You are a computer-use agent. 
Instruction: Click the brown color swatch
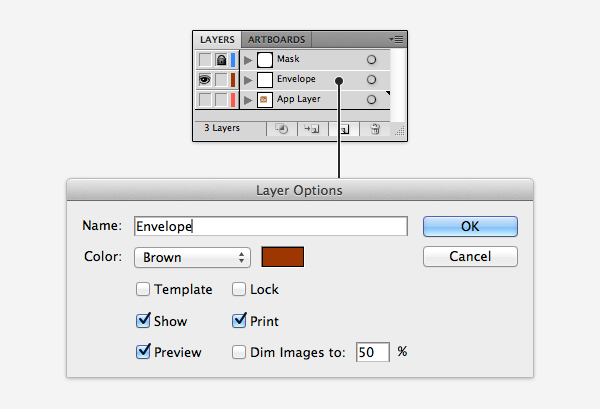pyautogui.click(x=283, y=257)
